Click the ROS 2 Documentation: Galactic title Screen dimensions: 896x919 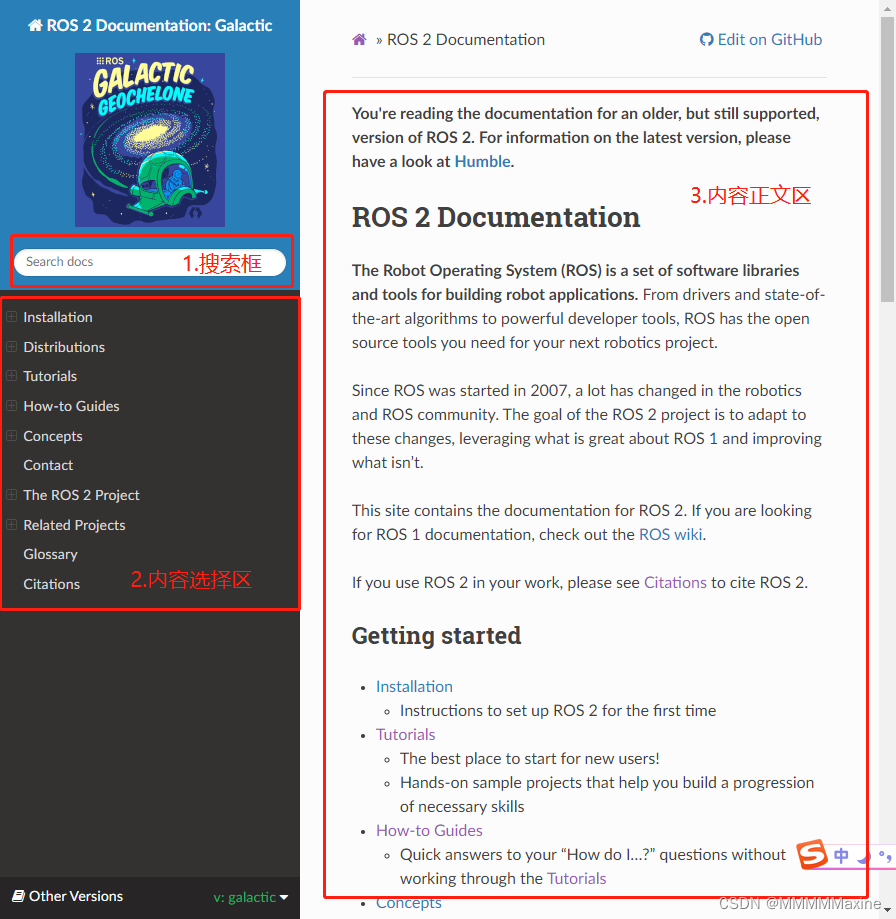[150, 25]
